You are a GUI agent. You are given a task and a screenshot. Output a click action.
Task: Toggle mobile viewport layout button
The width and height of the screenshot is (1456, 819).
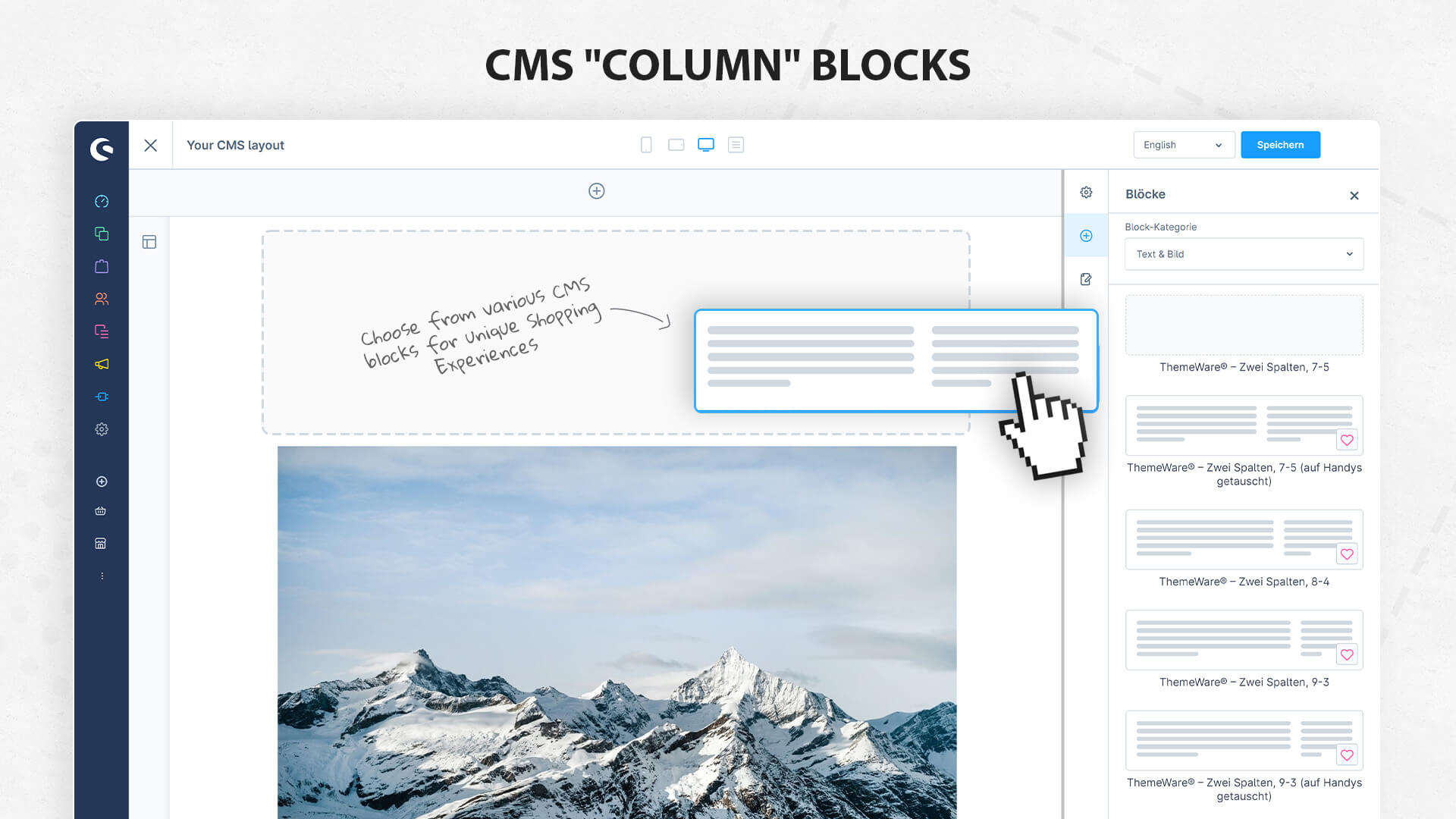point(645,144)
